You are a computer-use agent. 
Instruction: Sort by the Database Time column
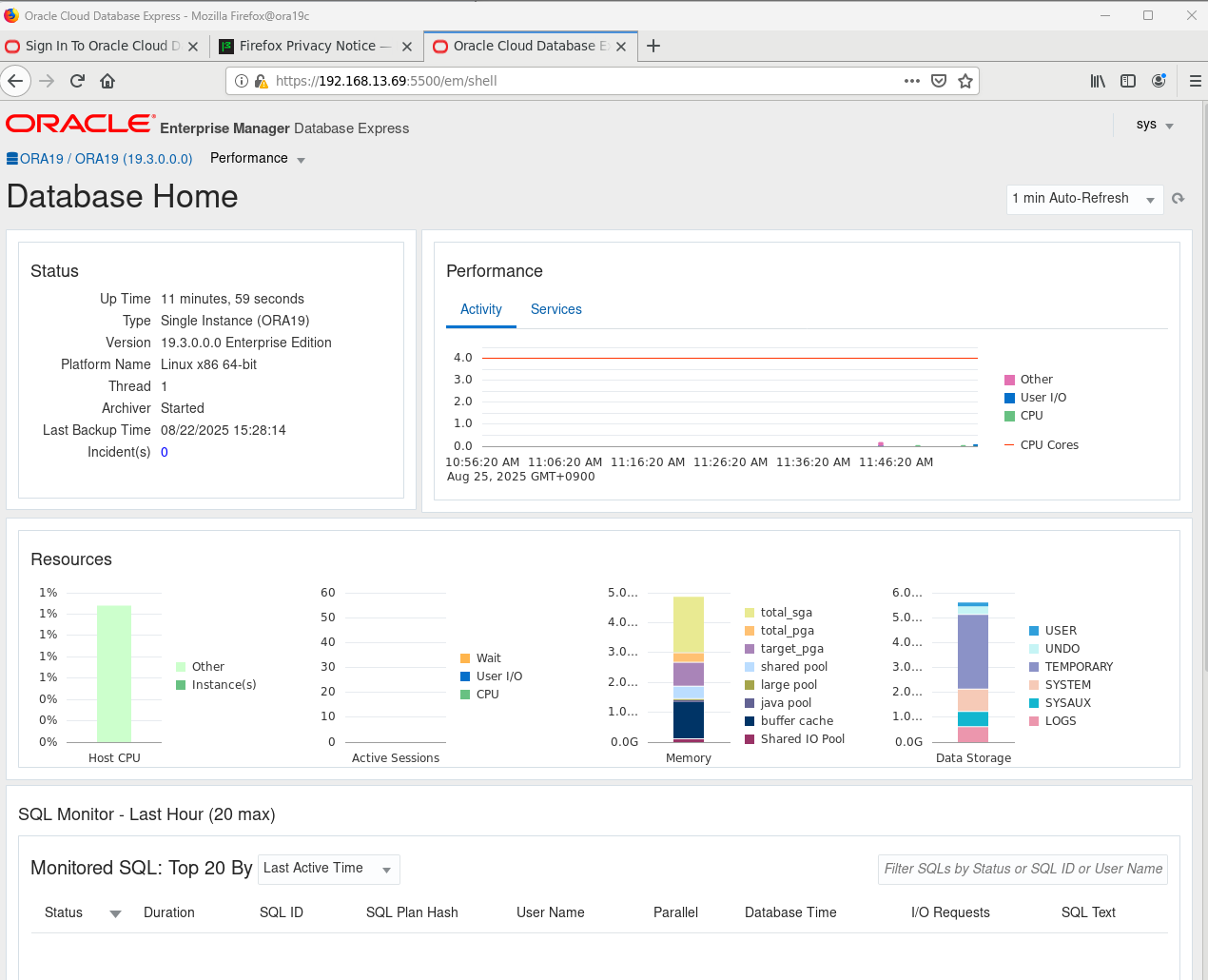coord(790,912)
